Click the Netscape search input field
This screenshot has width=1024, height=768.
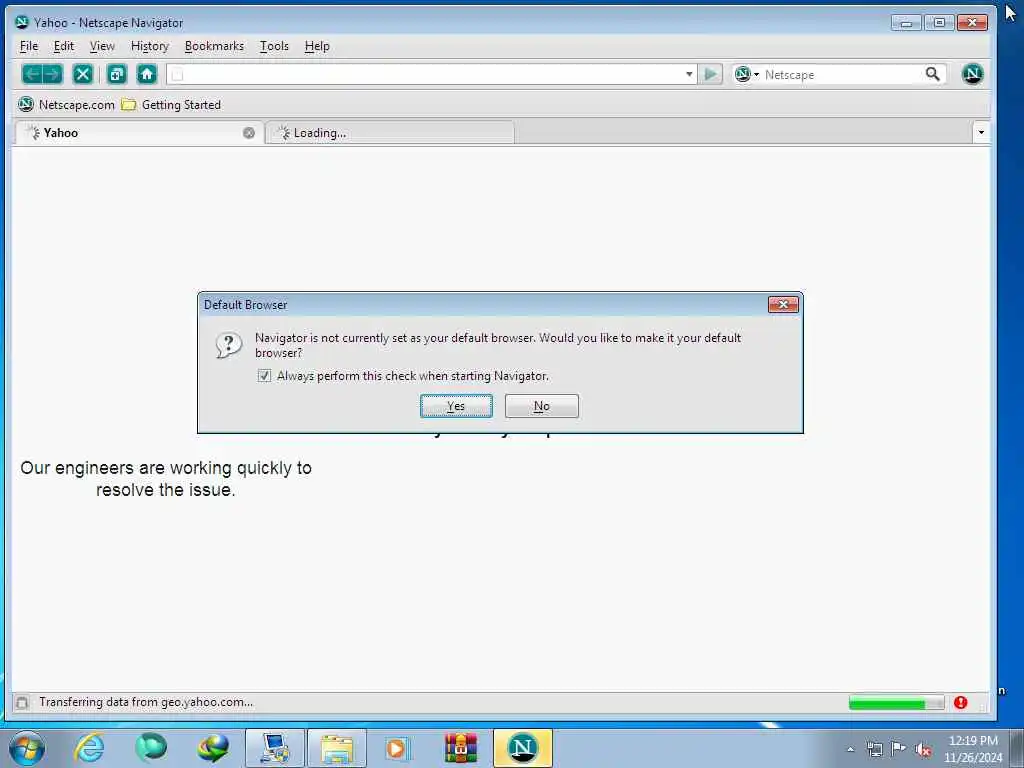[x=842, y=74]
